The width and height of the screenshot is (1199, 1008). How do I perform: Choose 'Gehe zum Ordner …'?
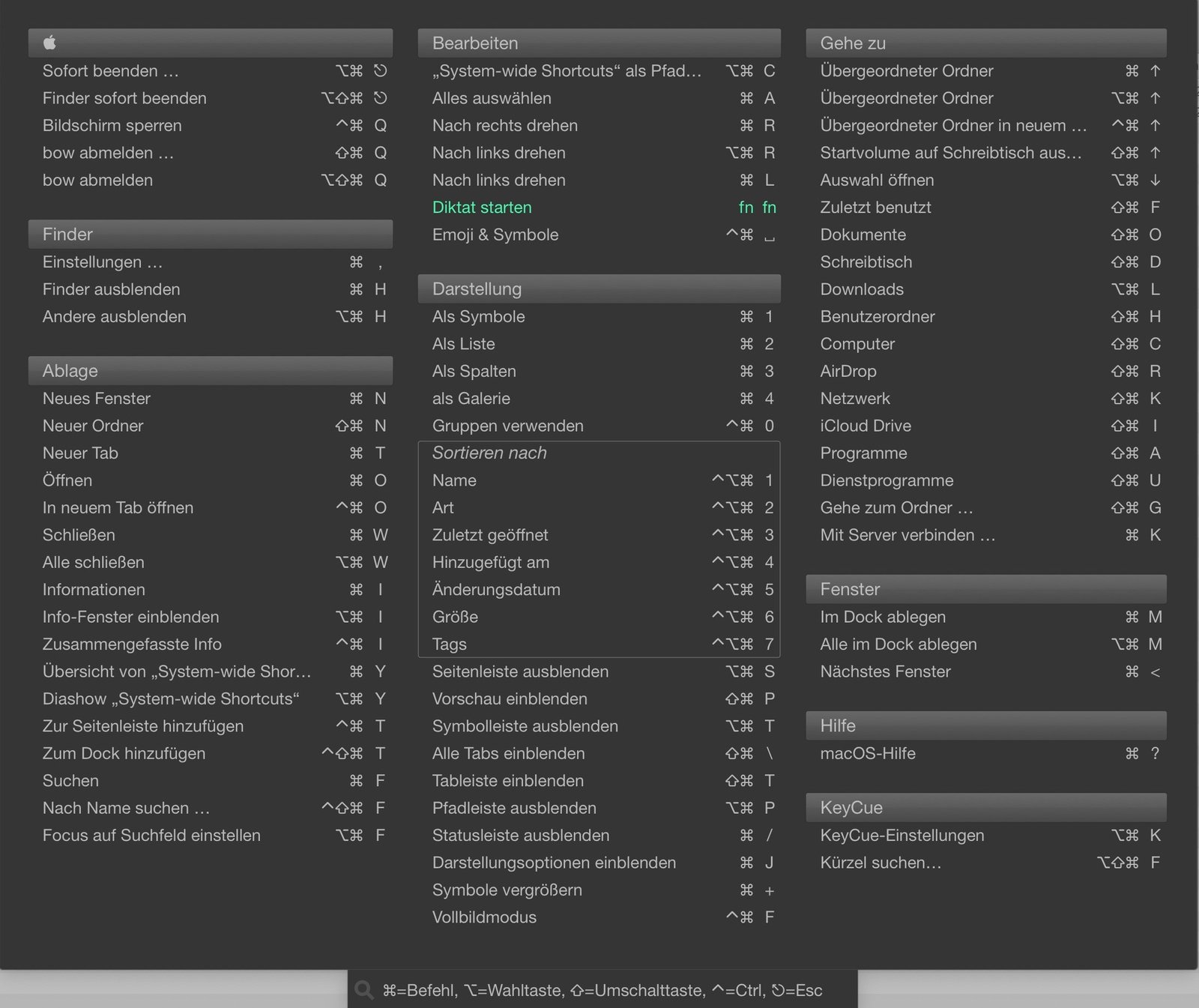pos(986,508)
